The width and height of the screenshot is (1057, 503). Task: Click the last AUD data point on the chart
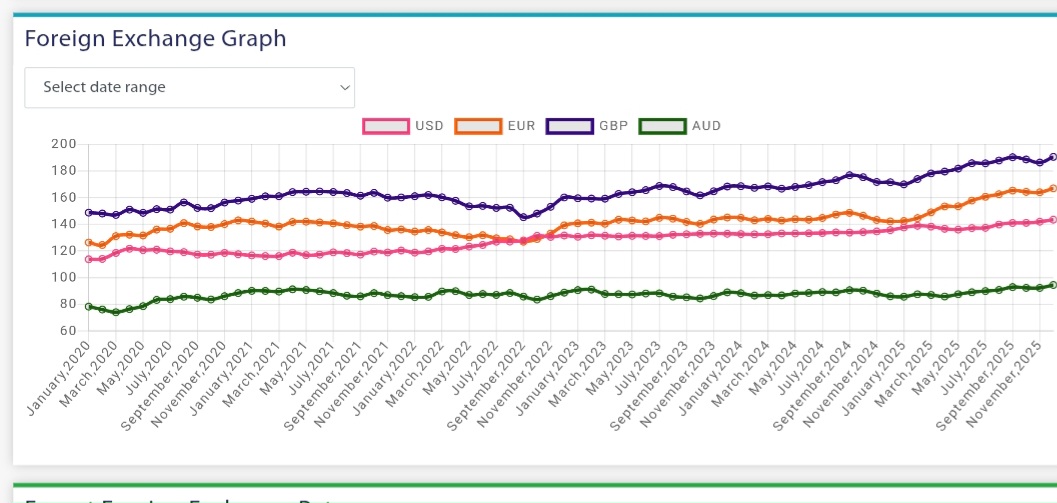tap(1053, 285)
